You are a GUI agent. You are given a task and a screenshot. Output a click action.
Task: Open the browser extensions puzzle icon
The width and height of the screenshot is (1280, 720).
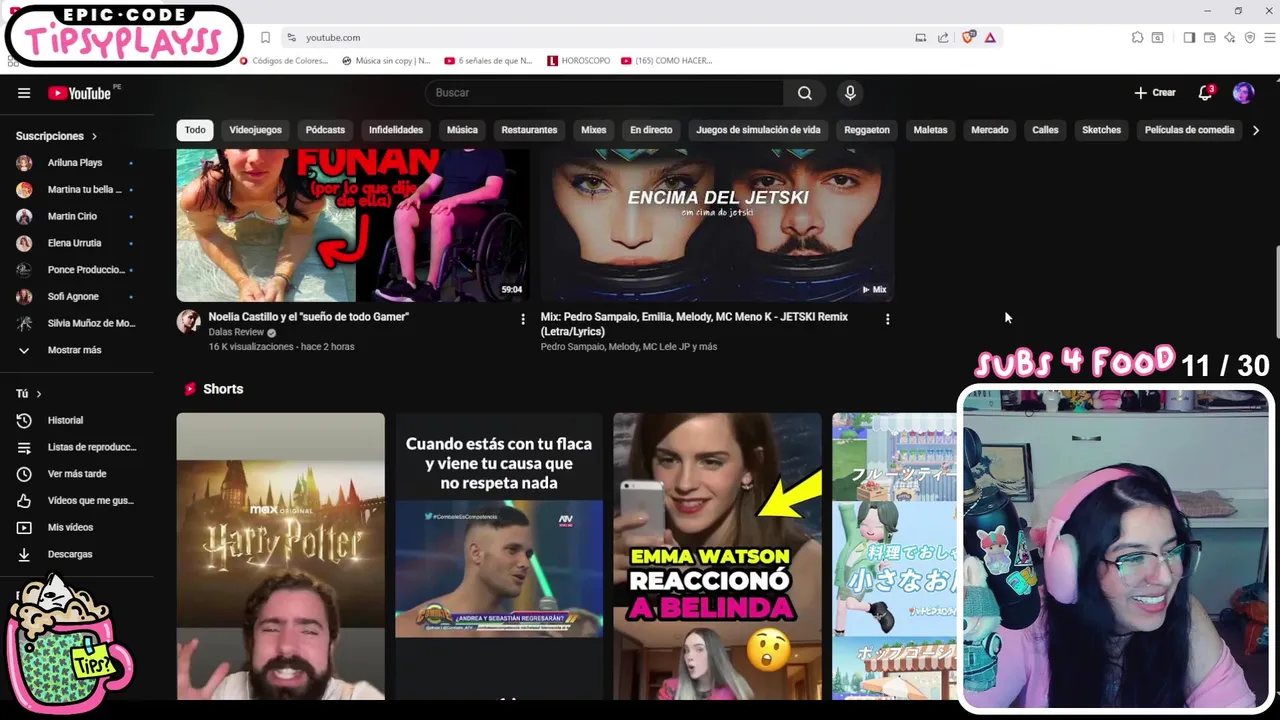[1137, 37]
